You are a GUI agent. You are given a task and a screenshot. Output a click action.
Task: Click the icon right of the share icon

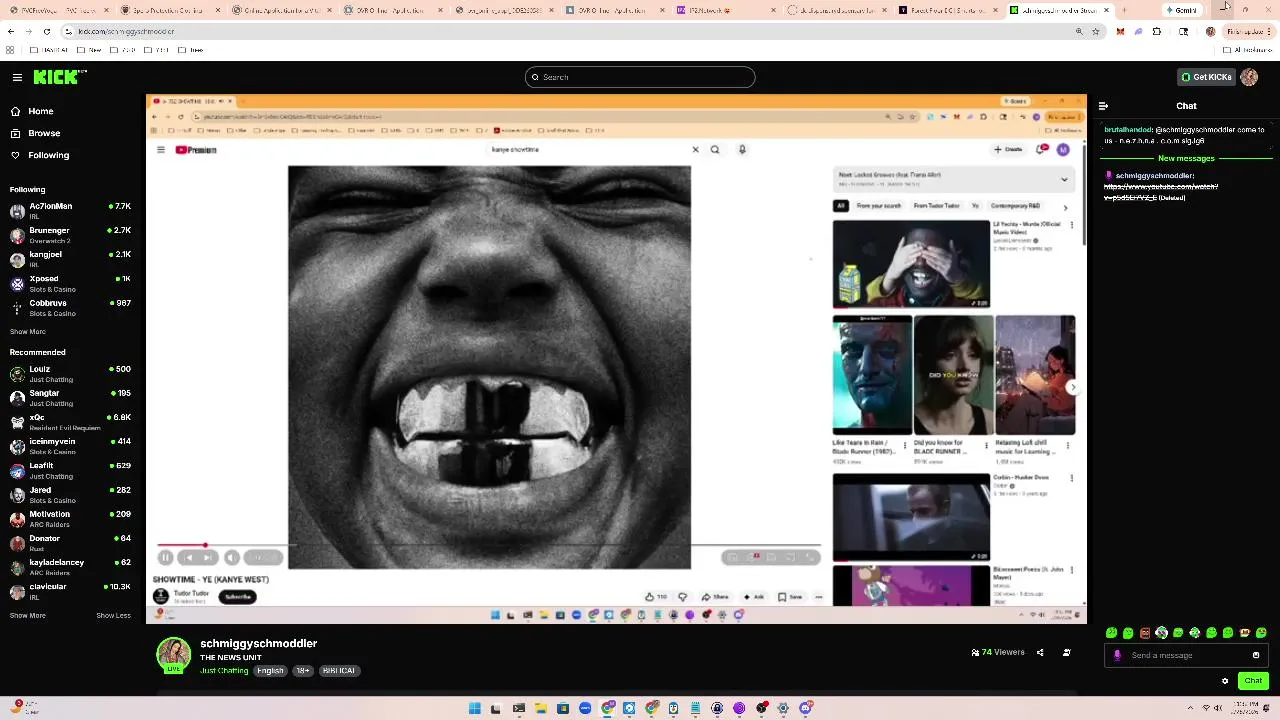1066,653
